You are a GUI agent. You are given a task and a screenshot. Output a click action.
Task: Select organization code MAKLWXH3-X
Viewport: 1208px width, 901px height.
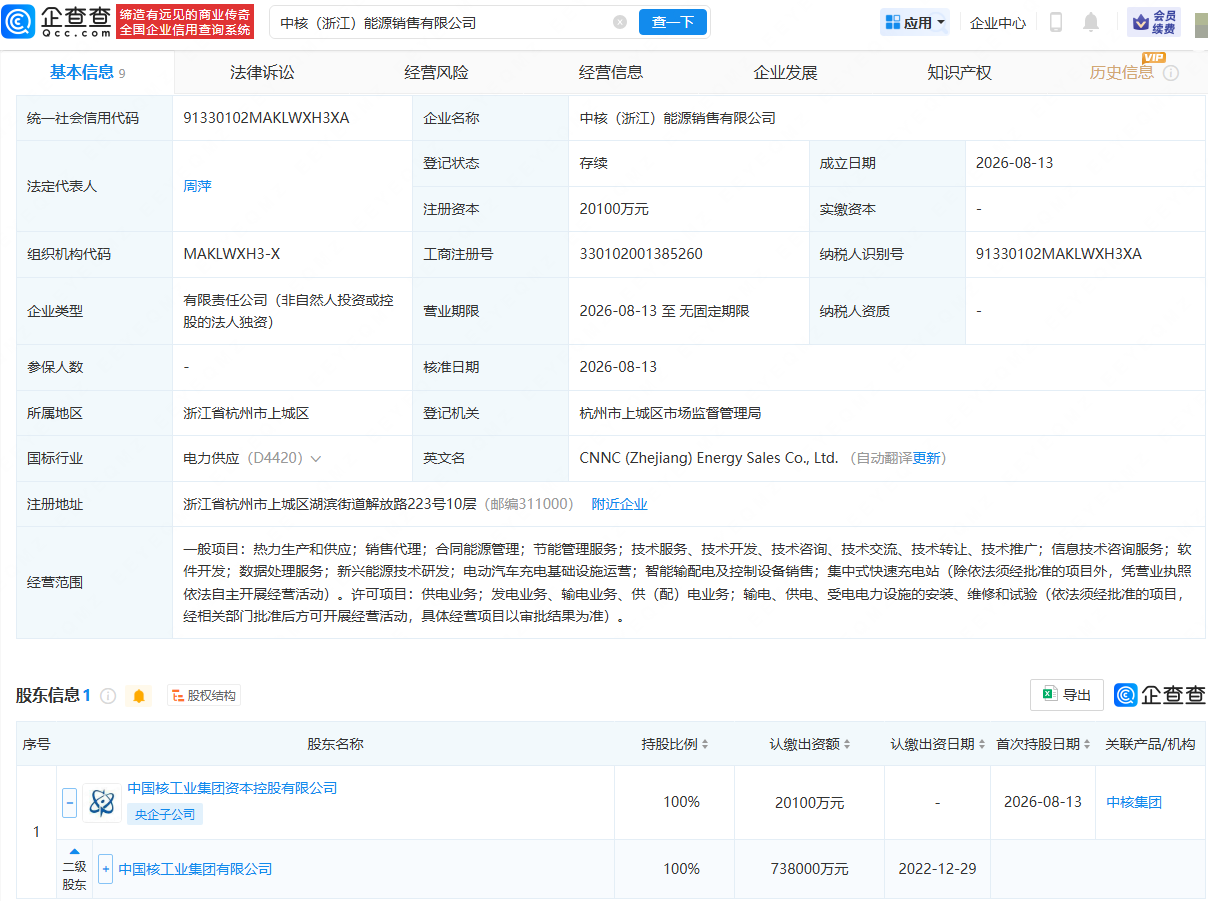point(232,254)
